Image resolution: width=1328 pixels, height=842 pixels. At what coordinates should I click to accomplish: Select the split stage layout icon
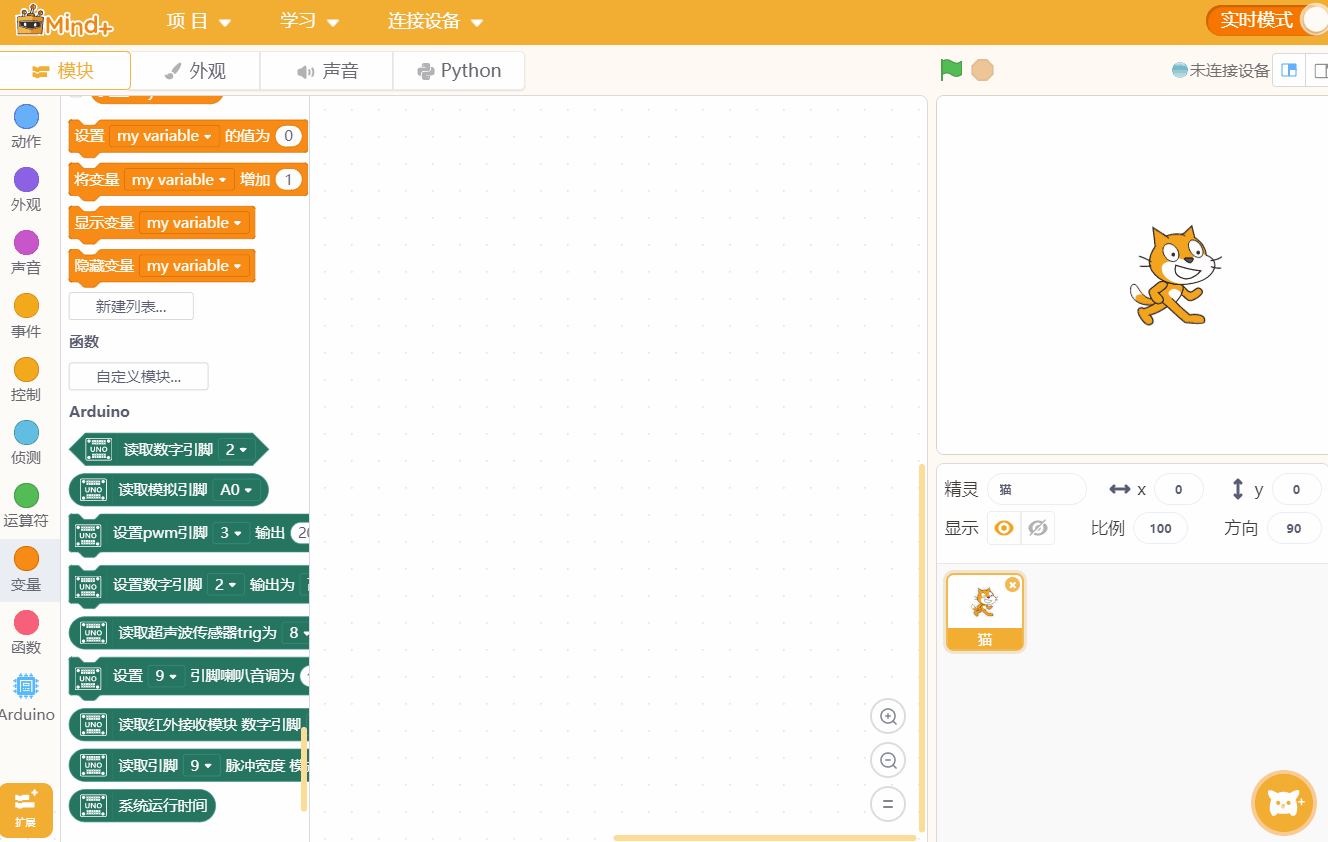tap(1289, 70)
